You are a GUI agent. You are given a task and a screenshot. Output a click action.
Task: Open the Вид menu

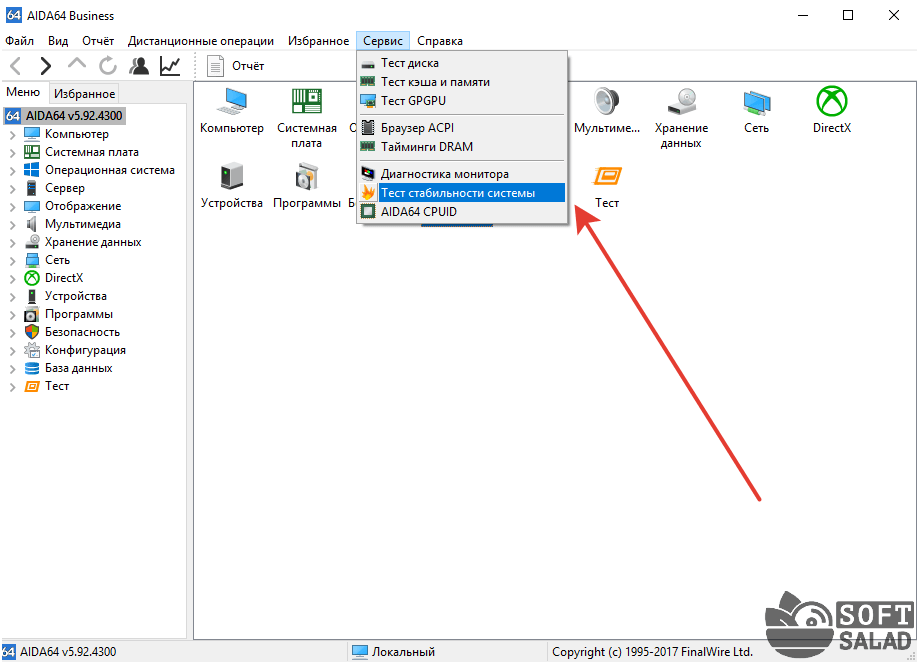pos(58,41)
